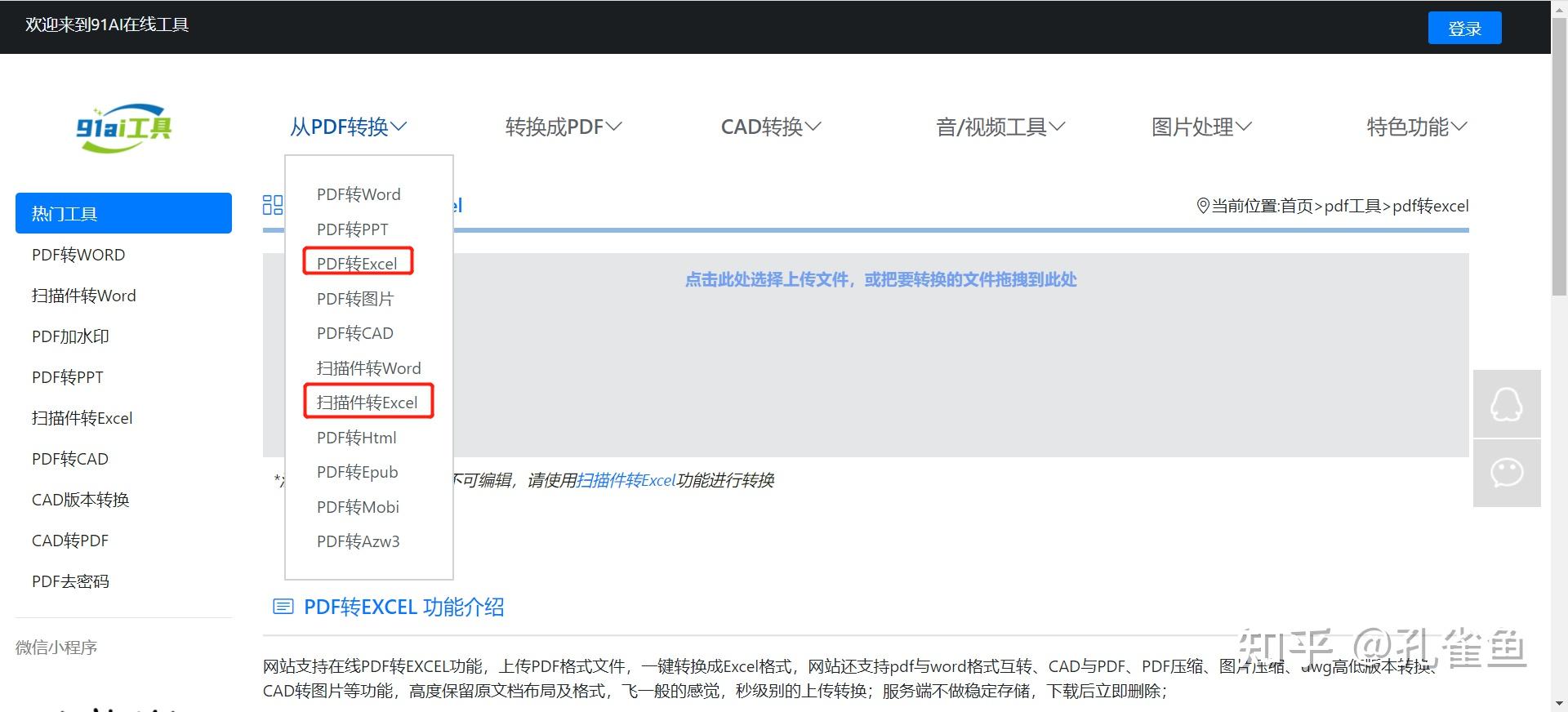Open the WeChat chat icon
Image resolution: width=1568 pixels, height=712 pixels.
1507,473
